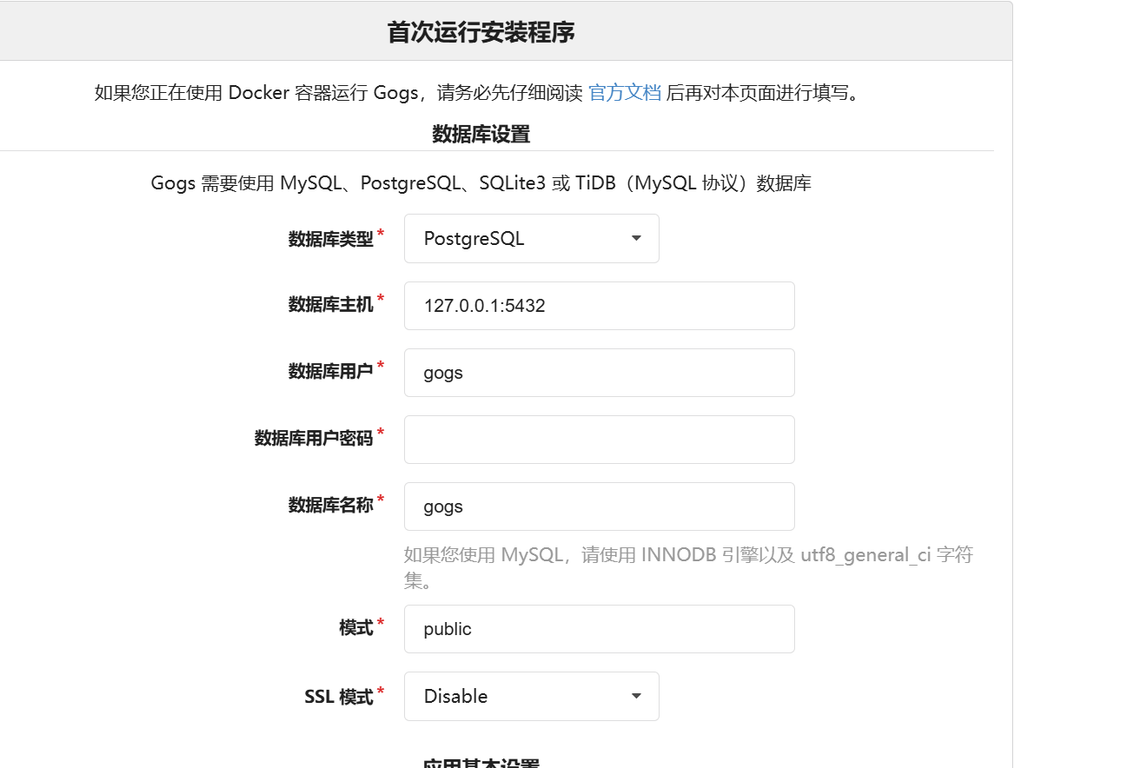Image resolution: width=1141 pixels, height=768 pixels.
Task: Click the MySQL INNODB utf8_general_ci hint text
Action: point(688,567)
